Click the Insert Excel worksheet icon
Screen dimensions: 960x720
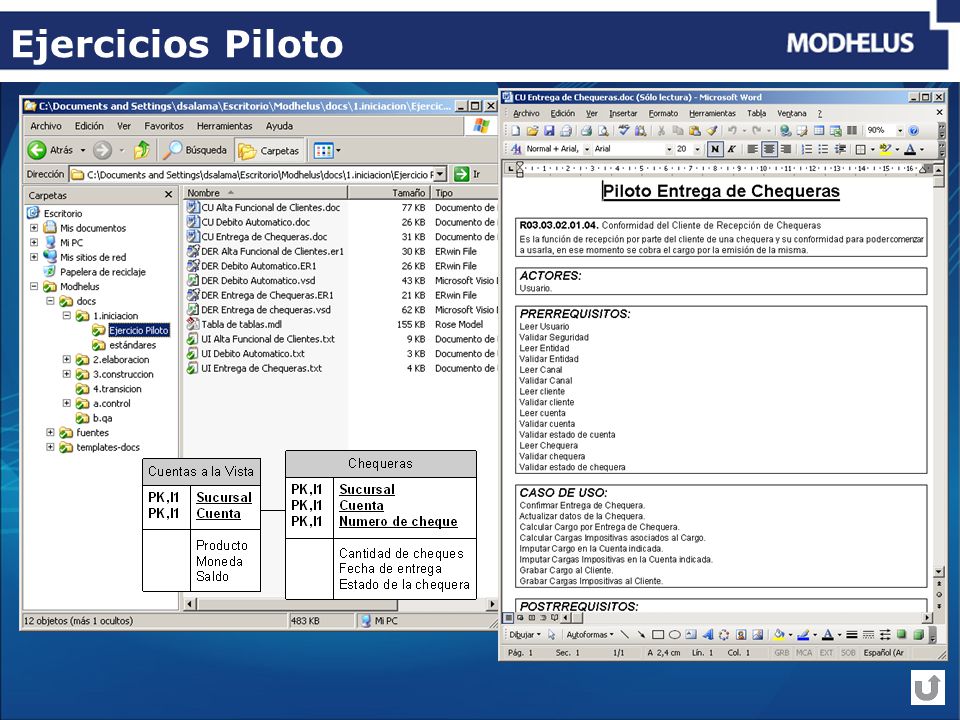[x=835, y=130]
